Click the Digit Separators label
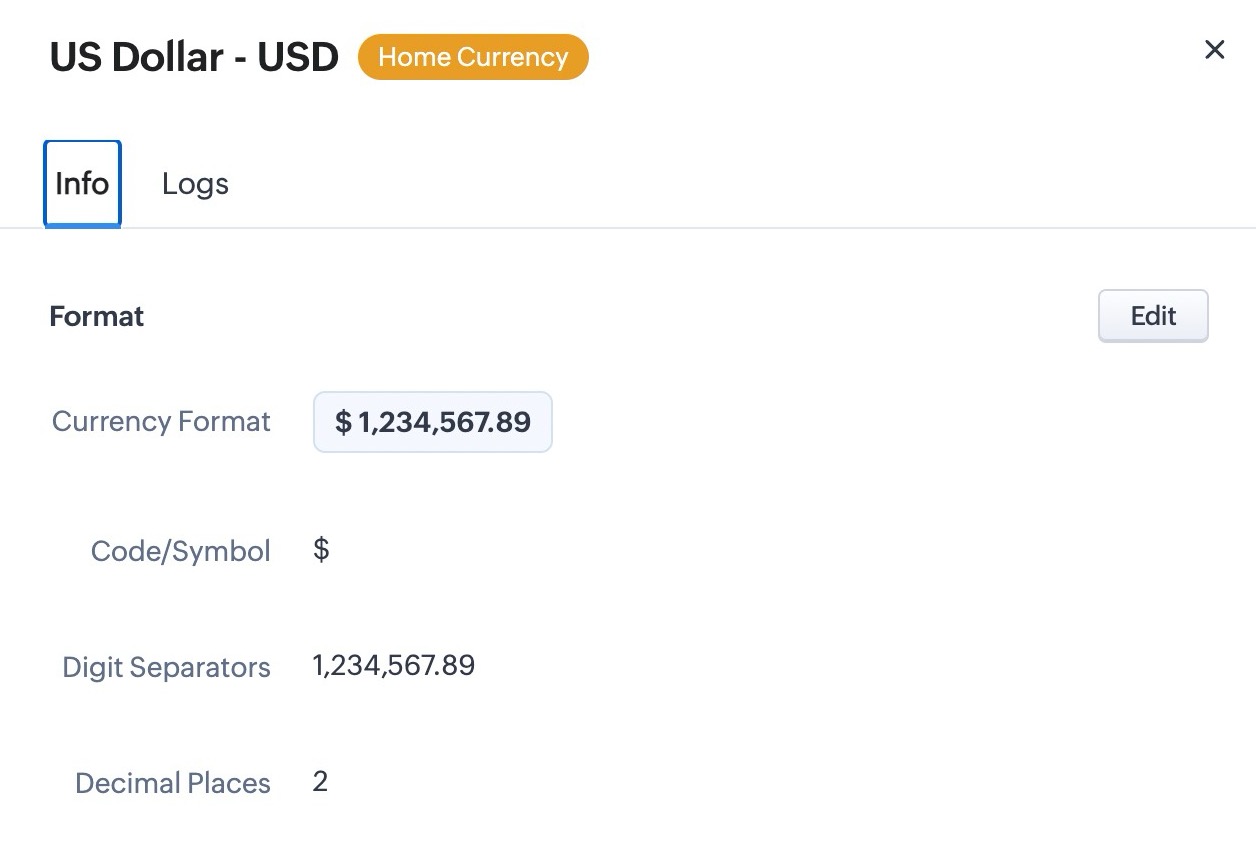Screen dimensions: 1256x865 [x=166, y=667]
